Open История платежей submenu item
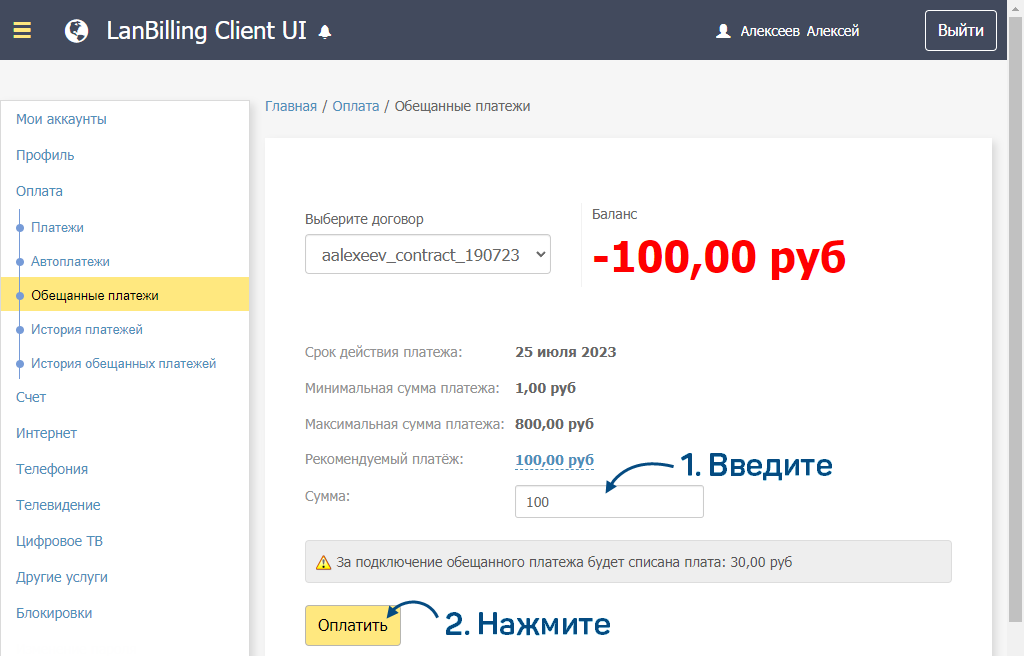The height and width of the screenshot is (656, 1024). tap(87, 329)
